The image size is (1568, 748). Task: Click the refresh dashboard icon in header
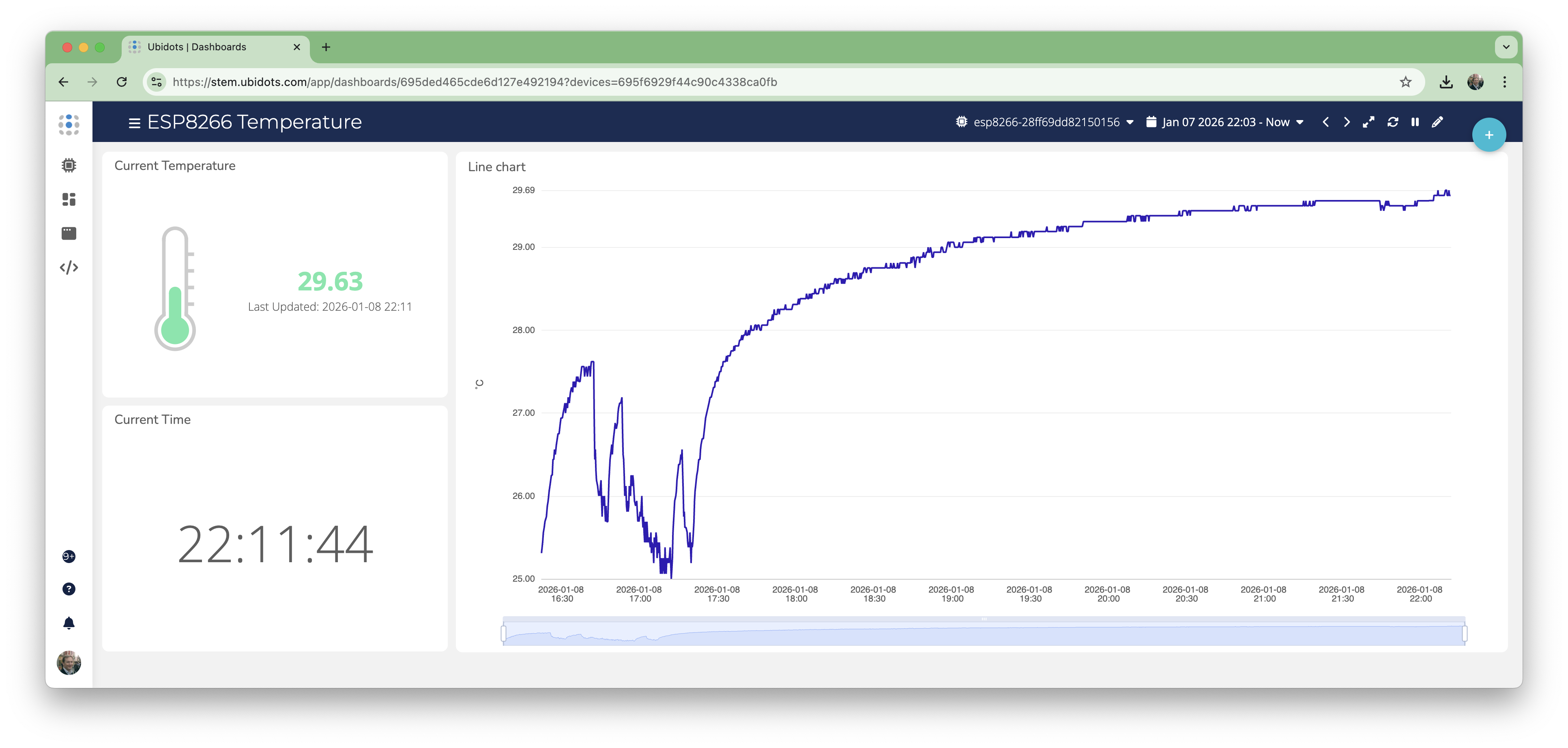[x=1393, y=123]
